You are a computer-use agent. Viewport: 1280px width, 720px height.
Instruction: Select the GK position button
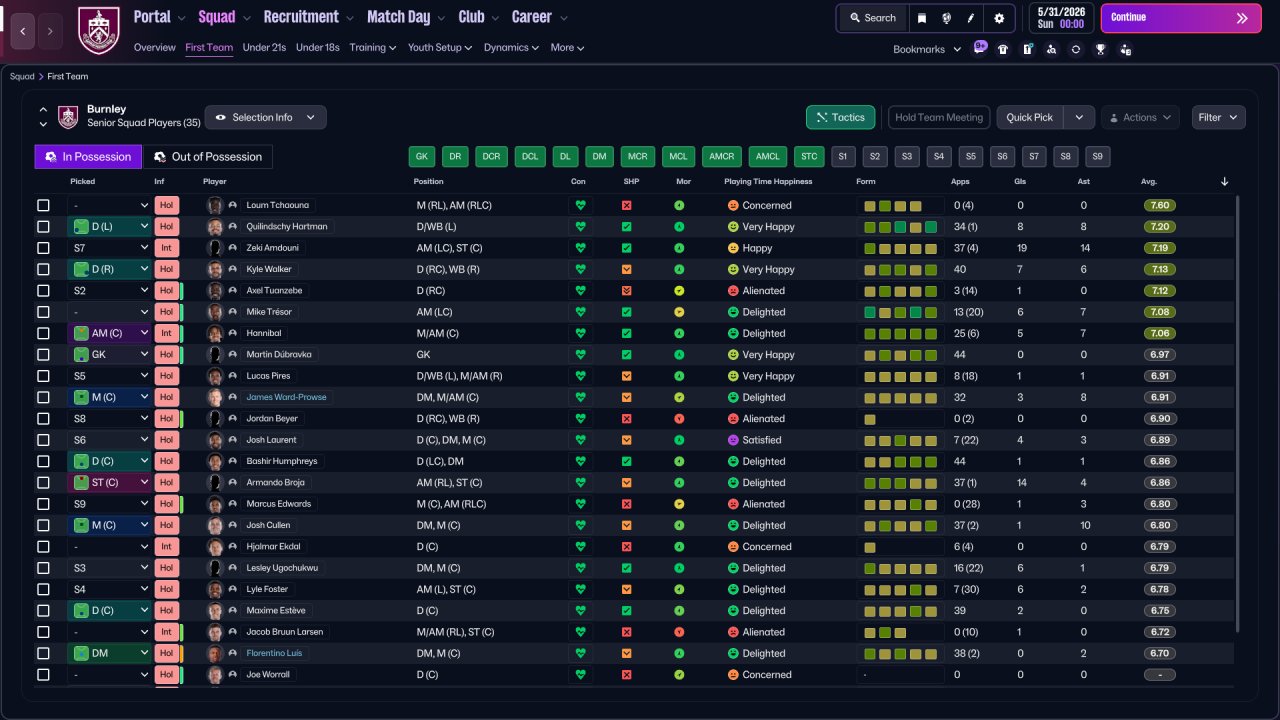(422, 157)
